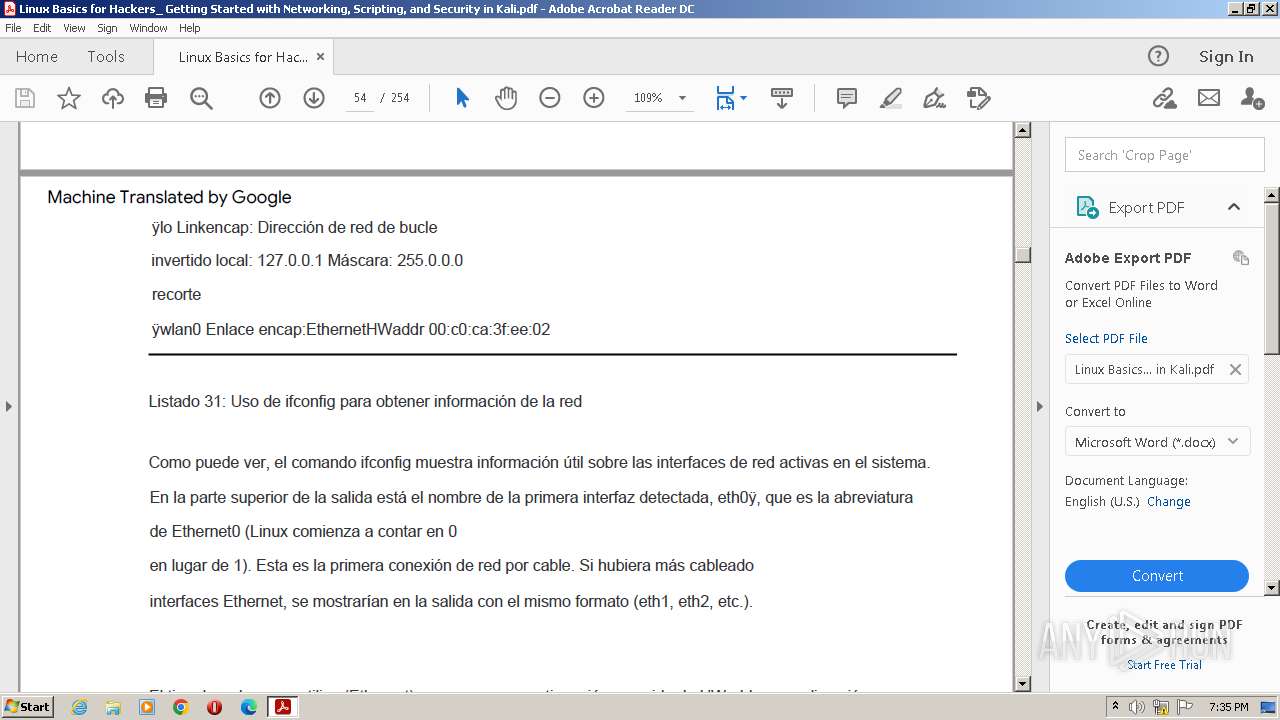Expand the left navigation pane arrow

coord(9,406)
